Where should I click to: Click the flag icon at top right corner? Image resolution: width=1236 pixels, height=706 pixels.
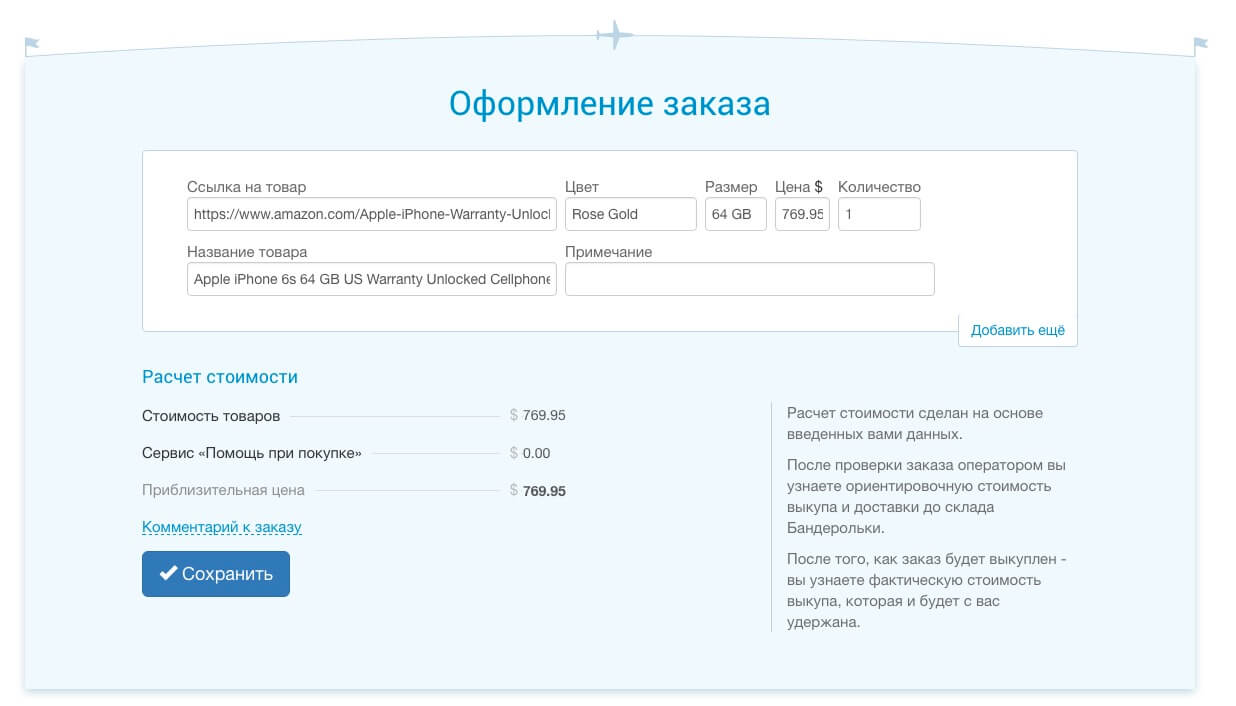coord(1200,45)
